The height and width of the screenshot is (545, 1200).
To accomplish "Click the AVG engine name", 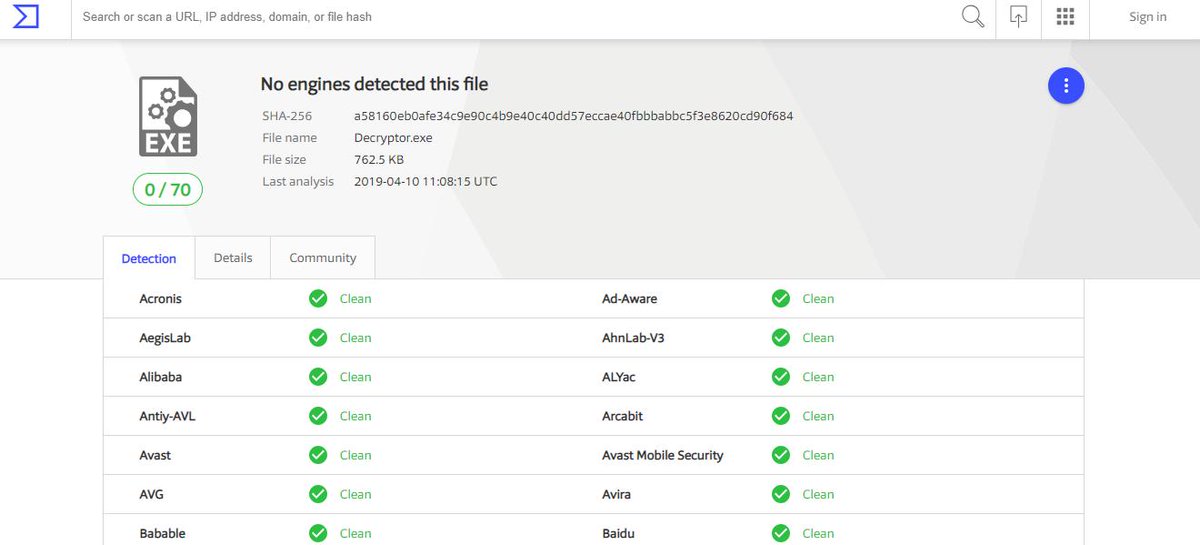I will (x=151, y=494).
